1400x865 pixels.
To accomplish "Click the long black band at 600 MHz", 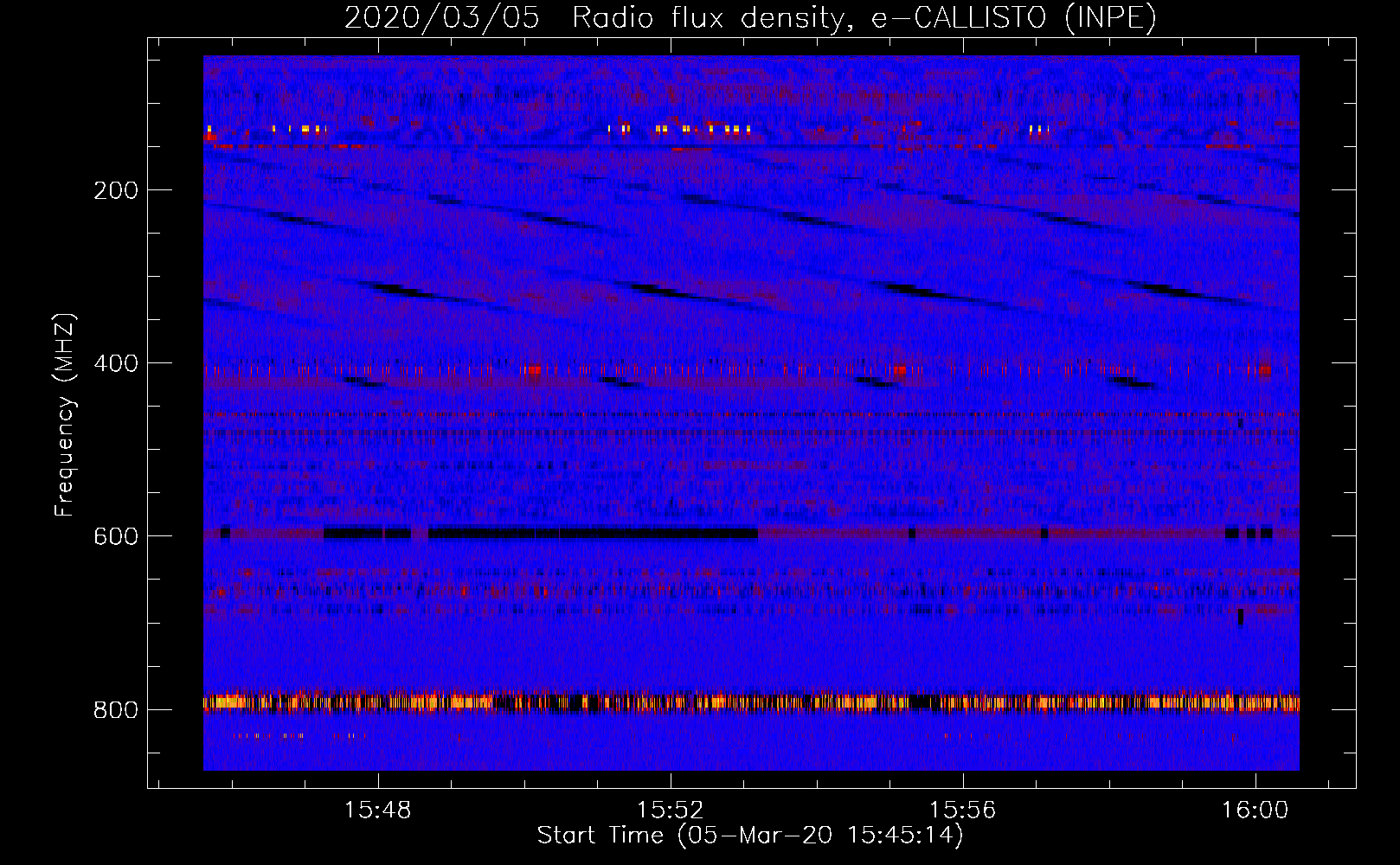I will point(594,533).
